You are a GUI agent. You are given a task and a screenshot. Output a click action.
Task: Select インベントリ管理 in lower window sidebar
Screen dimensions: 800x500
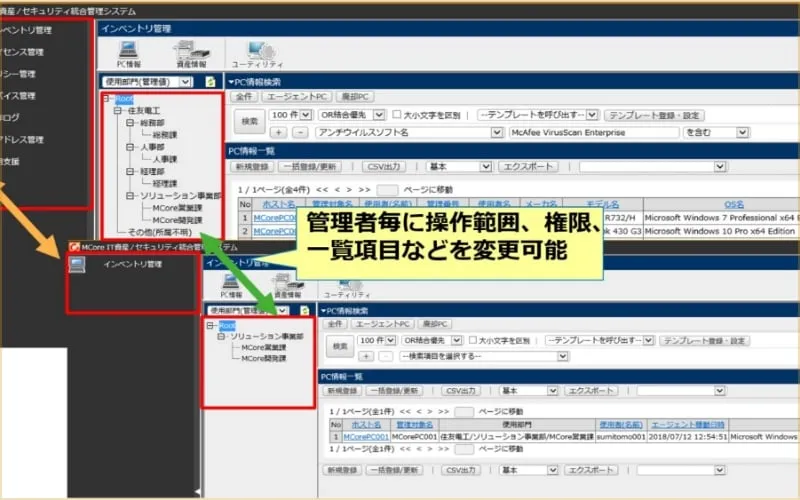tap(133, 264)
